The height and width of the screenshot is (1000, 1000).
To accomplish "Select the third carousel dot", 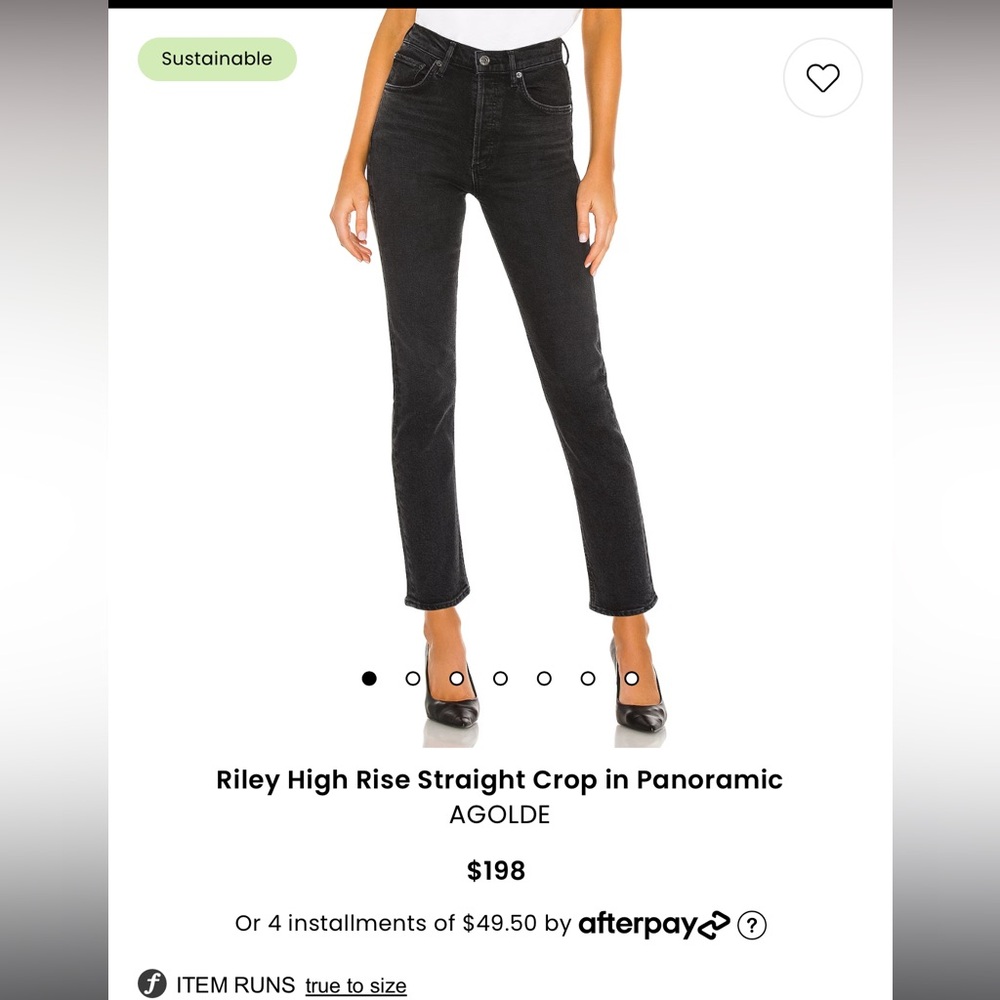I will click(457, 677).
